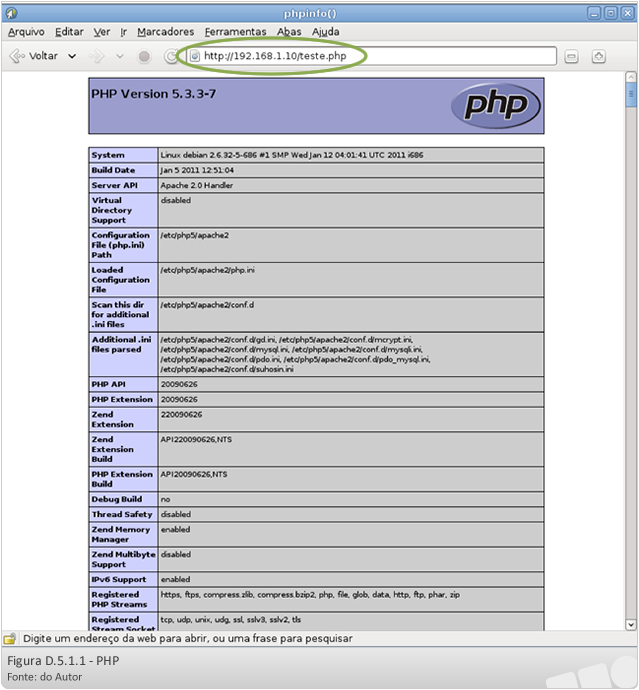The image size is (639, 690).
Task: Open the Ver menu
Action: coord(102,32)
